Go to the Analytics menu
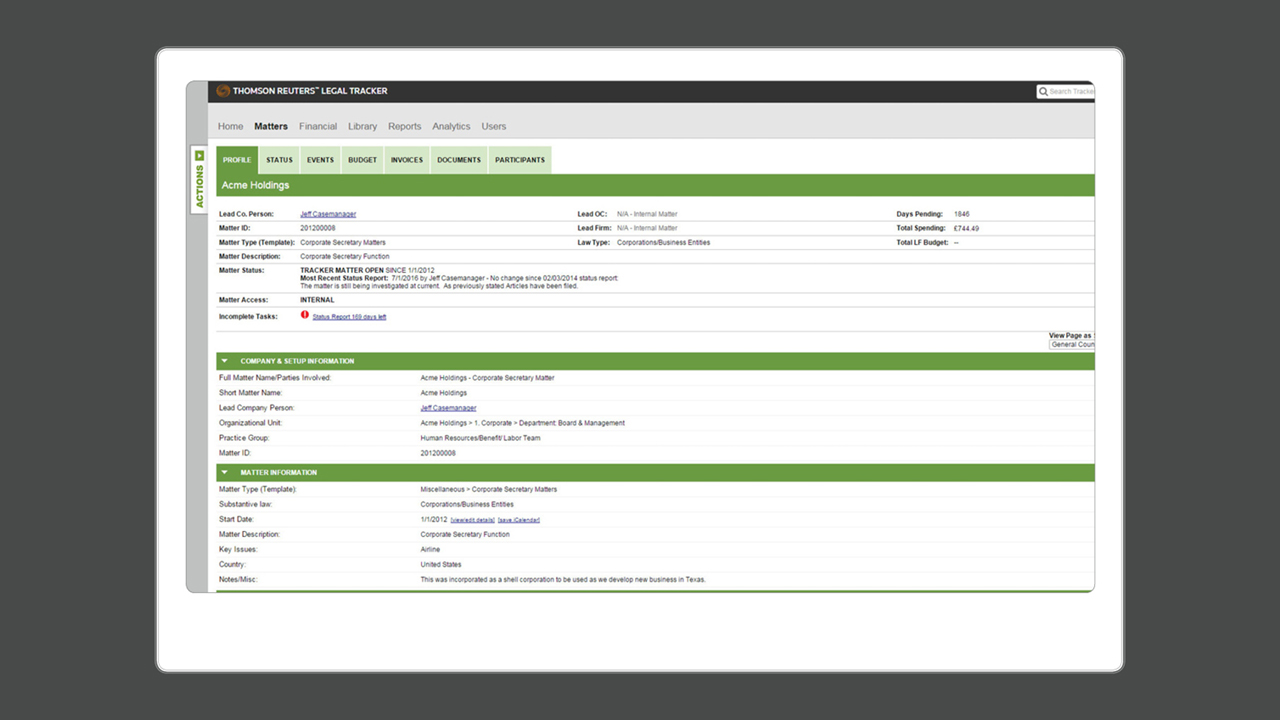1280x720 pixels. point(451,127)
